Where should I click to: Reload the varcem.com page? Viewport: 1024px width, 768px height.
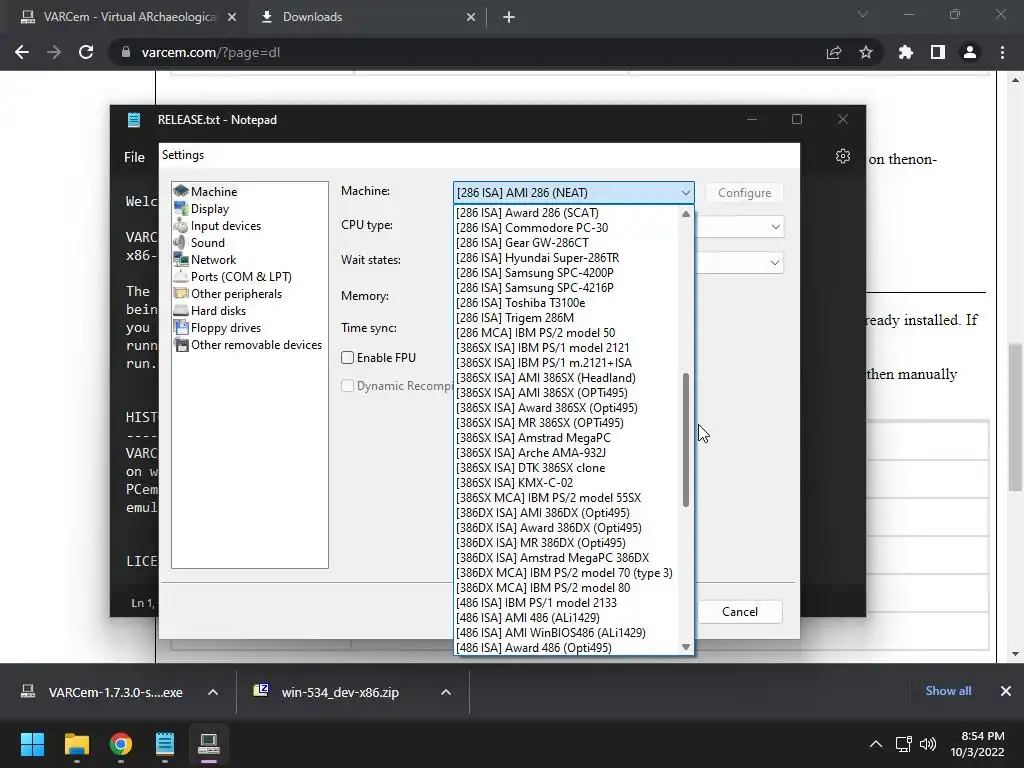click(86, 52)
